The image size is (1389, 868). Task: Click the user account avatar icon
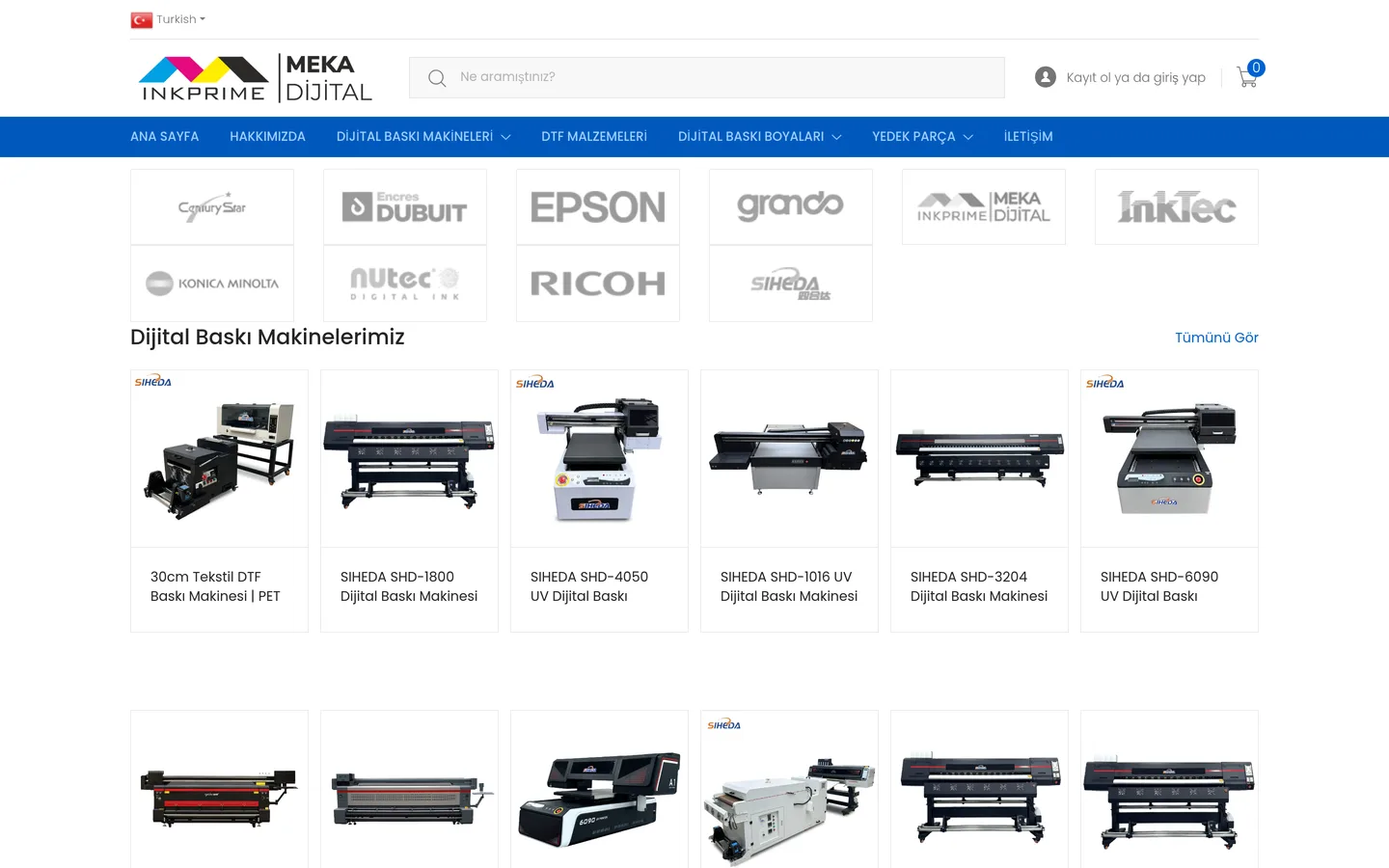pos(1046,77)
